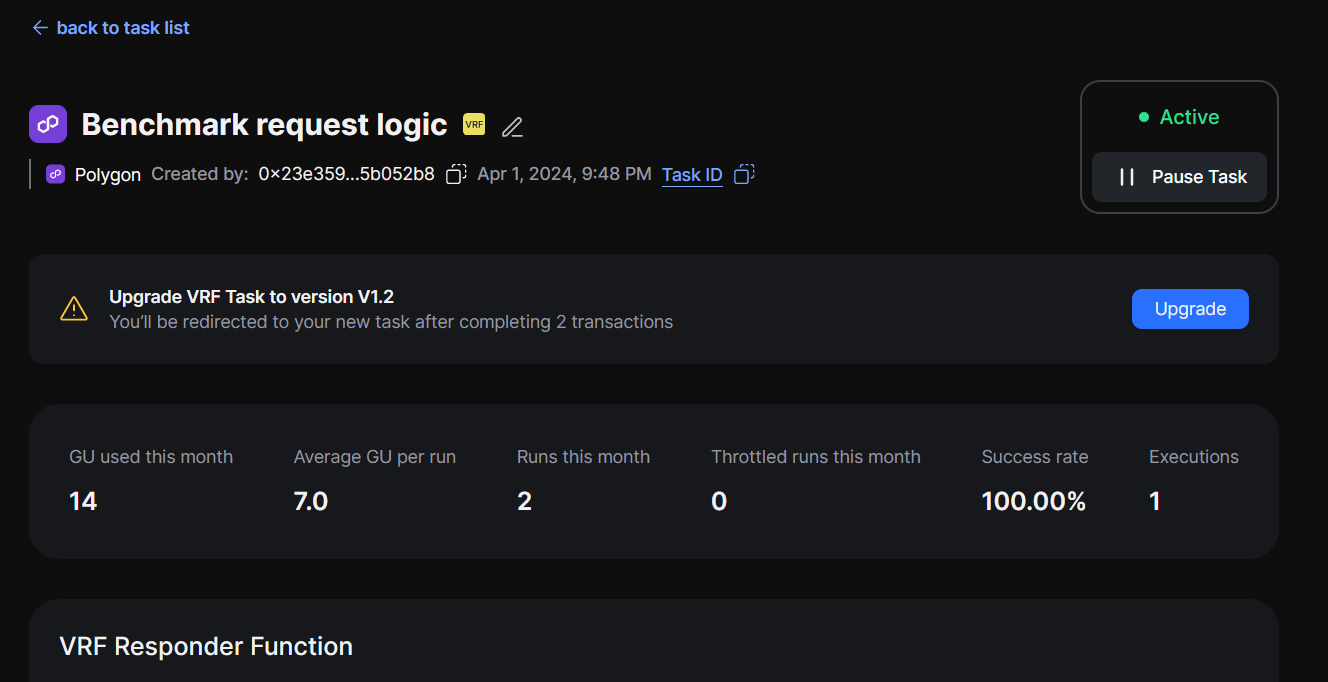This screenshot has height=682, width=1328.
Task: Click the Success rate label
Action: point(1035,457)
